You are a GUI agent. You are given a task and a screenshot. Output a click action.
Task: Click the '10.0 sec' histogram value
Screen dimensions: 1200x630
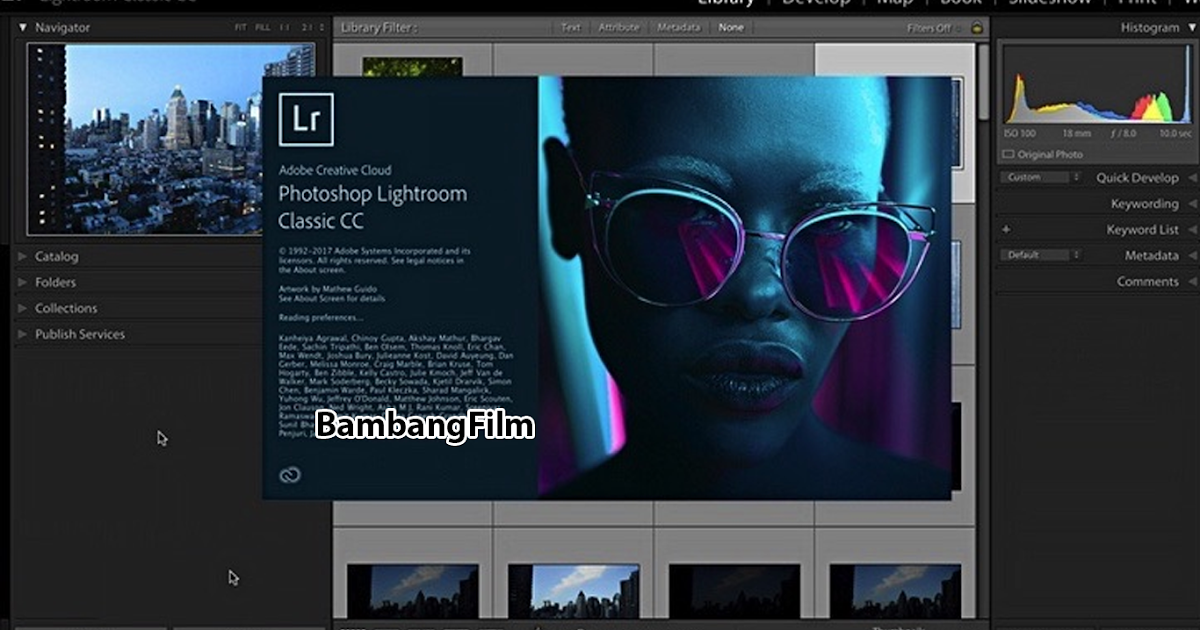click(x=1175, y=134)
